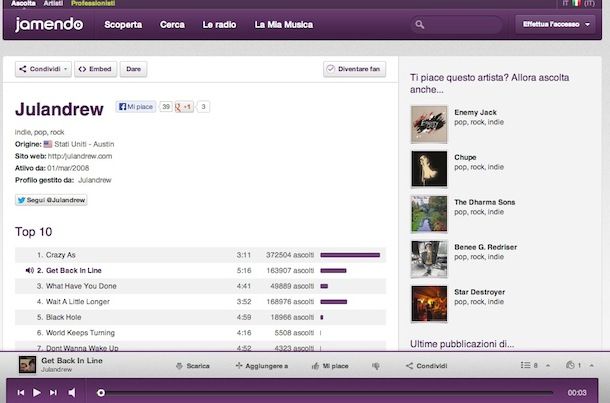
Task: Switch to the Artisti tab
Action: (x=53, y=3)
